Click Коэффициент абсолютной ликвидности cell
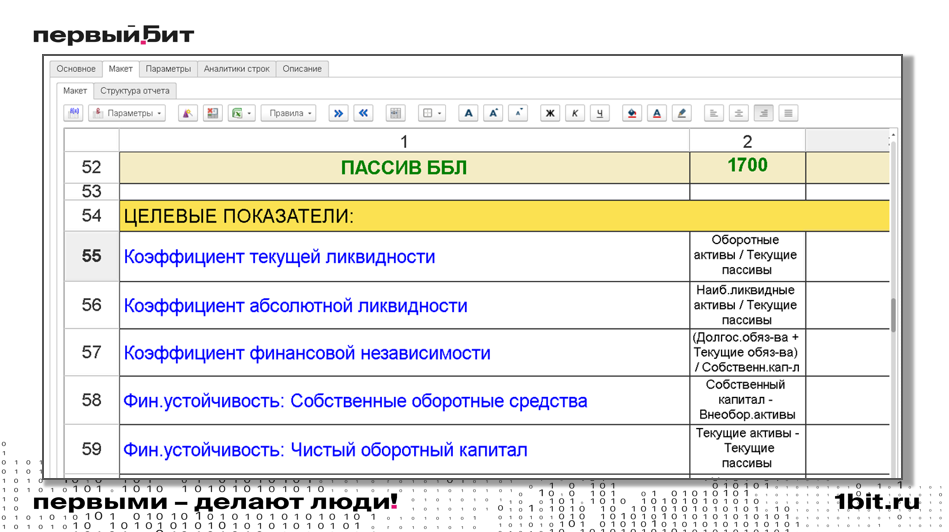 click(x=404, y=305)
